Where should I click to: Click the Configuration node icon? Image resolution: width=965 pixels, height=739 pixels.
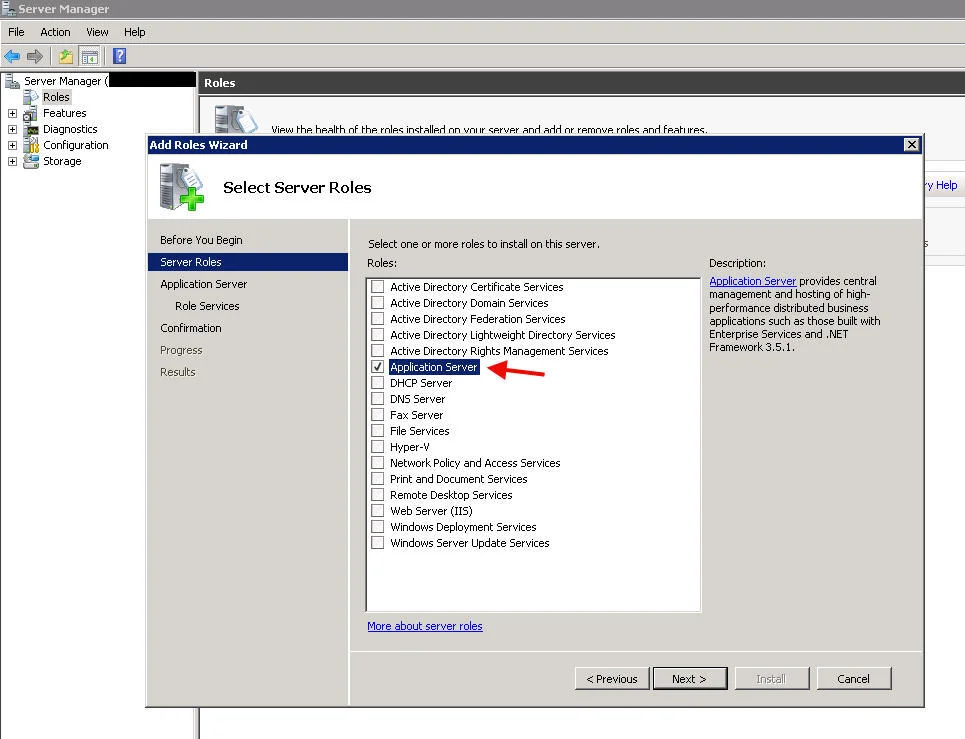(x=31, y=145)
